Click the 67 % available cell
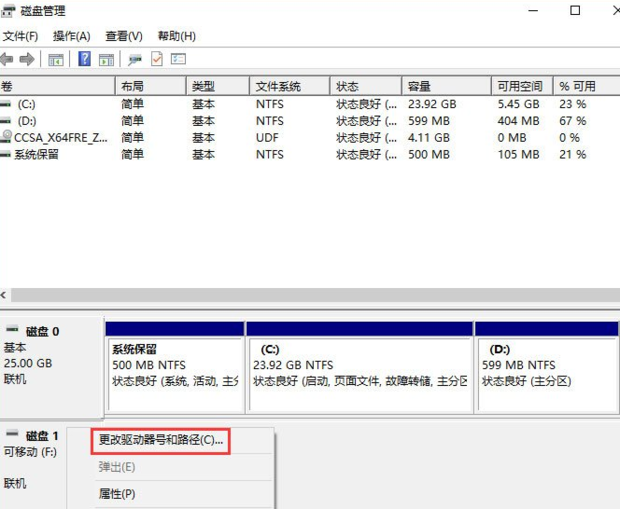620x509 pixels. coord(573,121)
